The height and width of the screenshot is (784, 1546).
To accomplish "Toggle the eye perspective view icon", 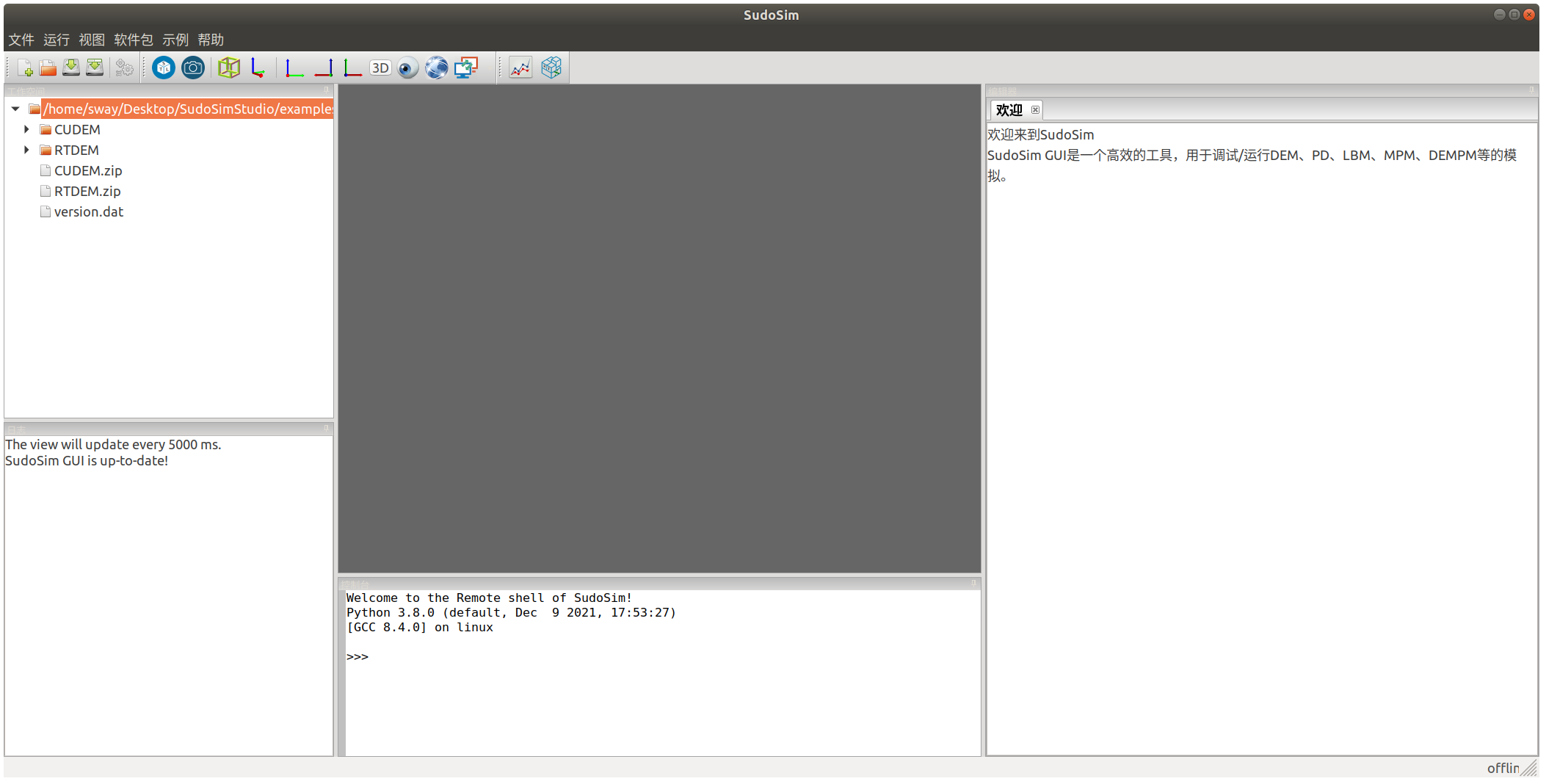I will point(407,67).
